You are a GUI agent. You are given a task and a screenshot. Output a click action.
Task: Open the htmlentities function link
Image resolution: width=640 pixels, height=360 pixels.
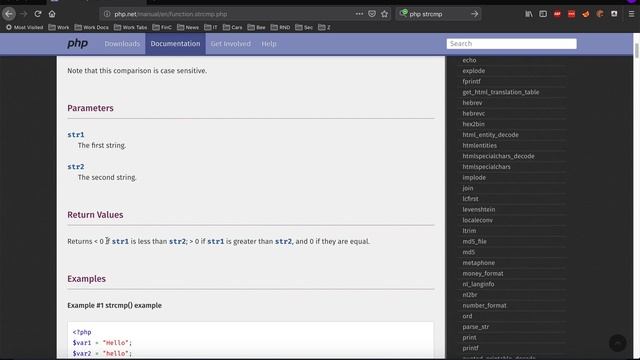tap(480, 145)
